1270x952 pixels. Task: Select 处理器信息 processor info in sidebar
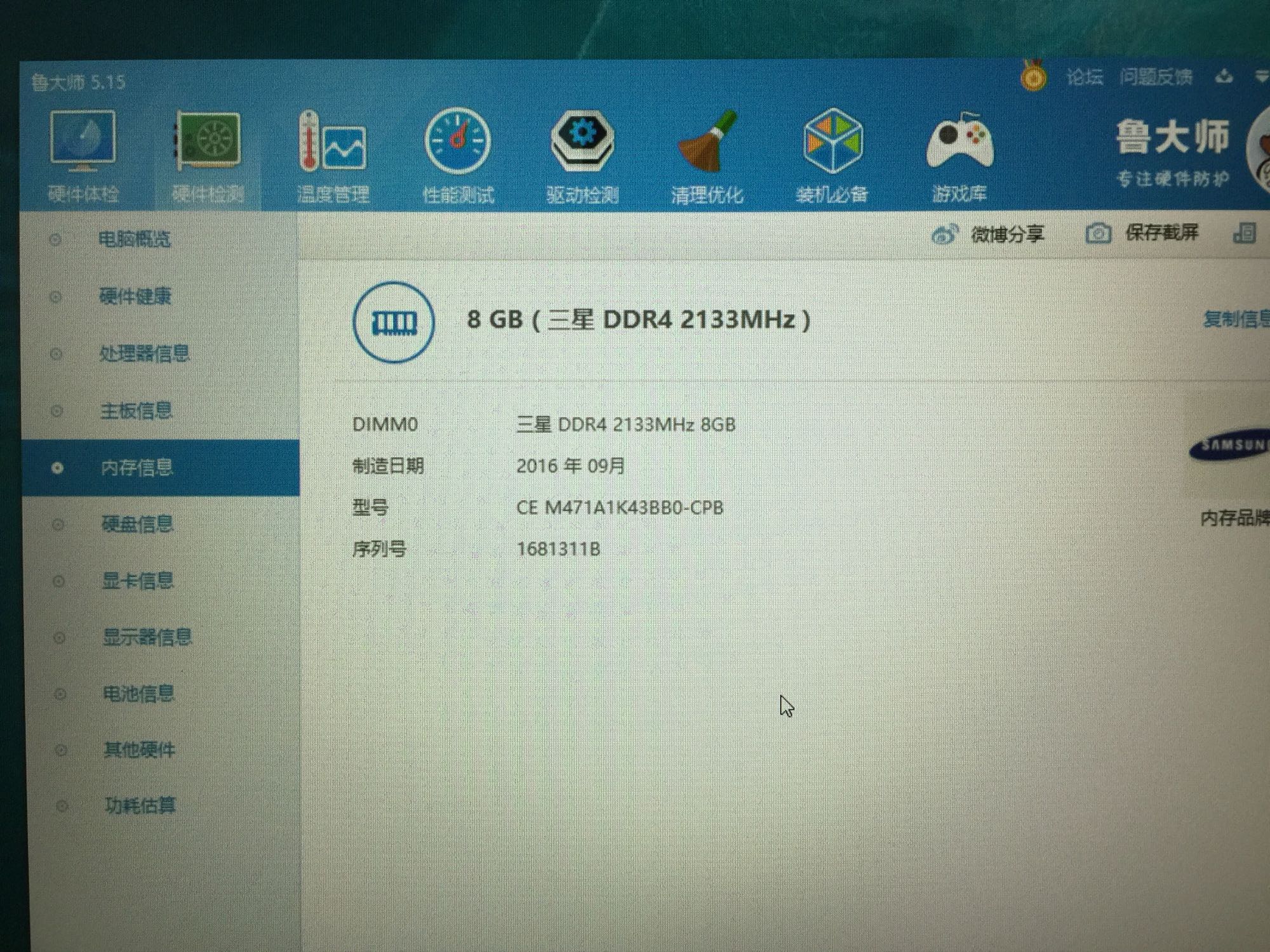pyautogui.click(x=145, y=354)
